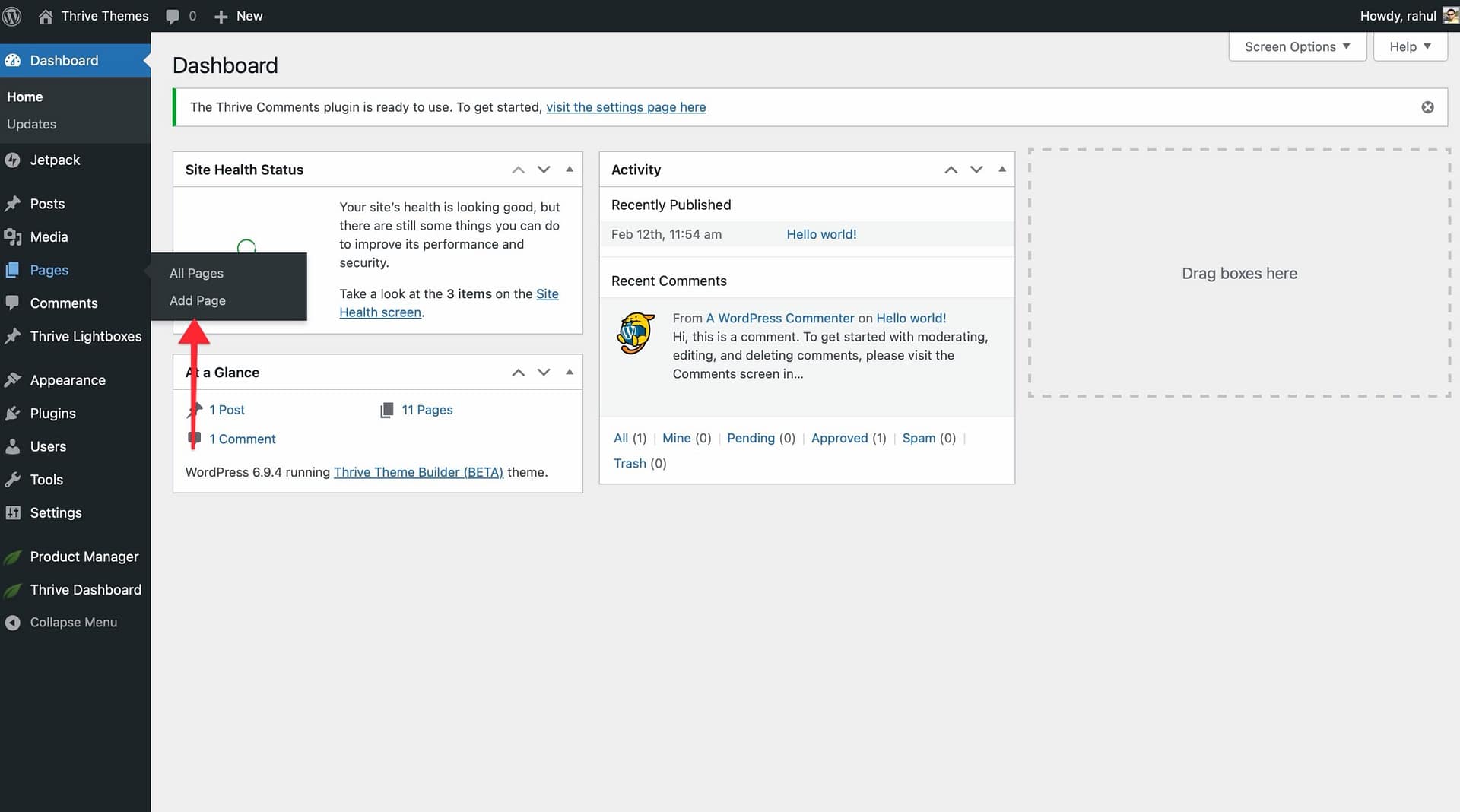Expand the Screen Options dropdown

coord(1297,46)
